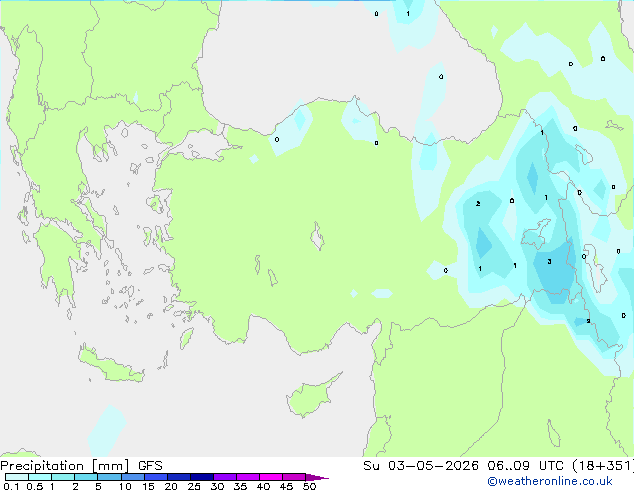Click the '45' legend scale label
This screenshot has width=634, height=490.
[286, 486]
